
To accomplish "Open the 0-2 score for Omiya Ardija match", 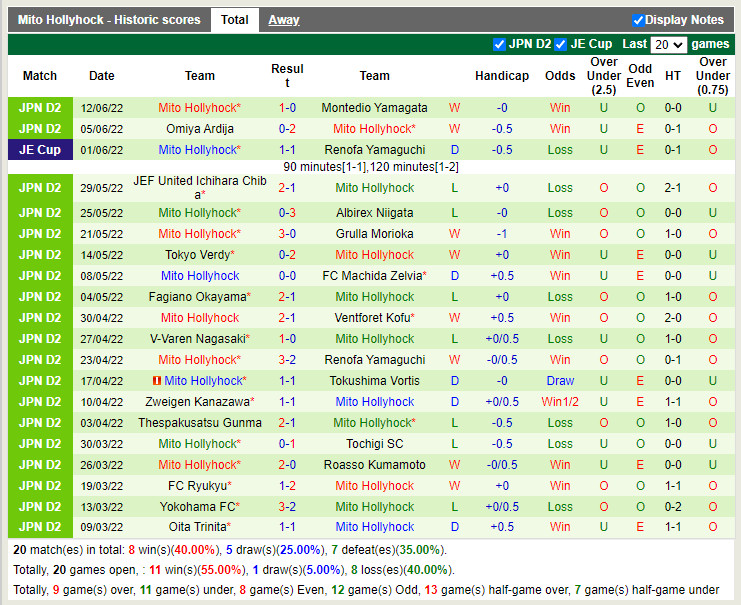I will (287, 129).
